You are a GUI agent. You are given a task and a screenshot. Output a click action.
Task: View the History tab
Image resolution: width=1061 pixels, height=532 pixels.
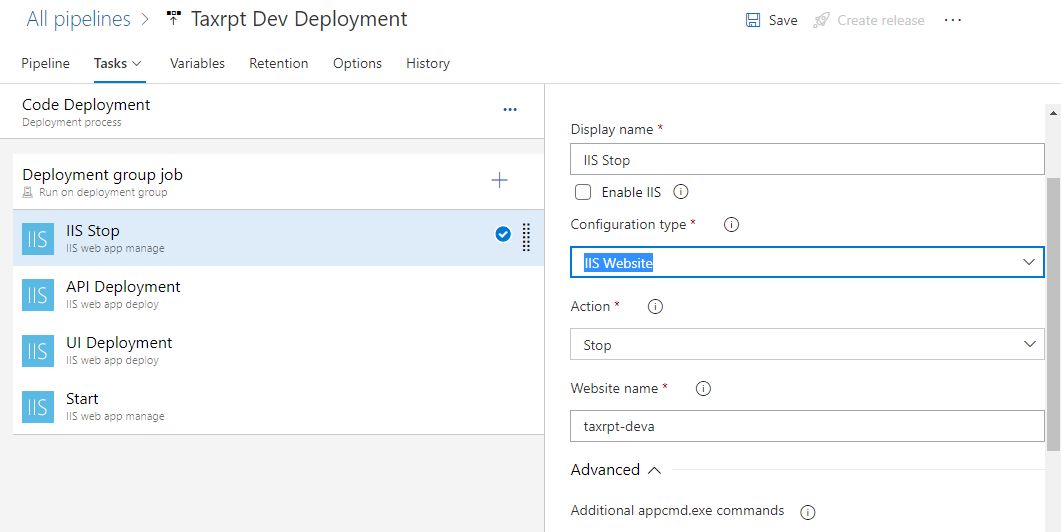428,64
